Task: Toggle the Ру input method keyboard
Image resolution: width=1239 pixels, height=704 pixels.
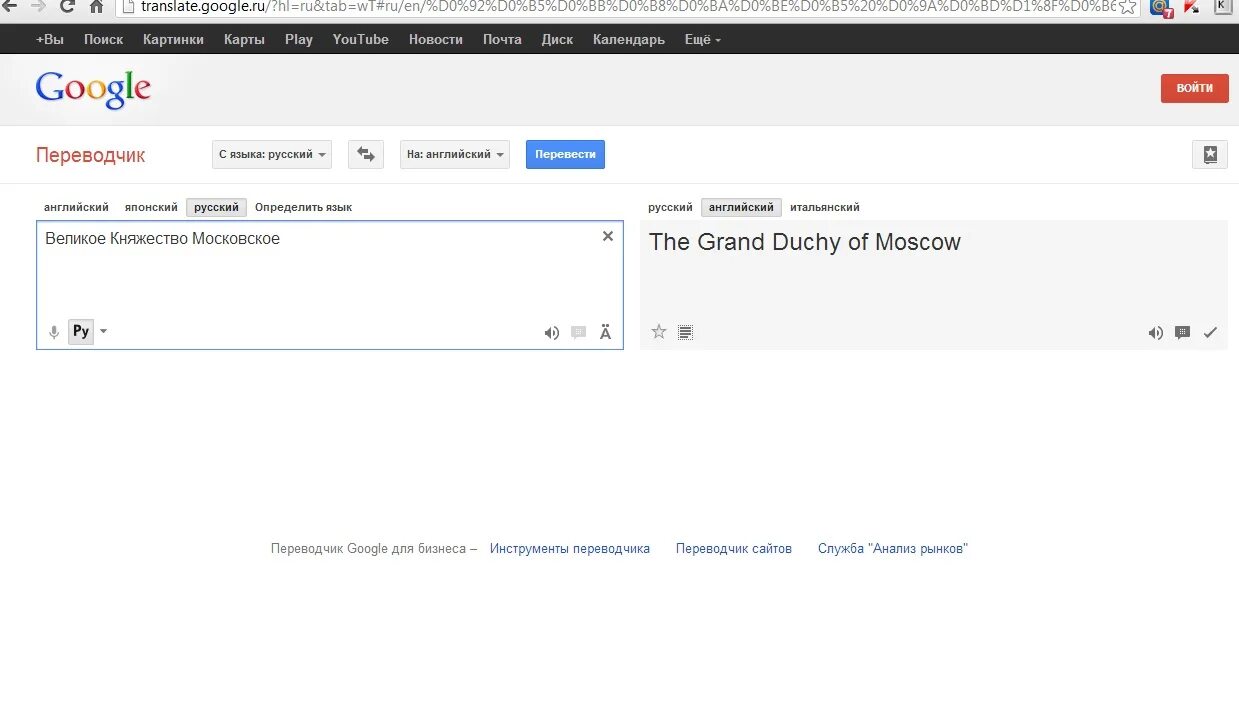Action: 81,332
